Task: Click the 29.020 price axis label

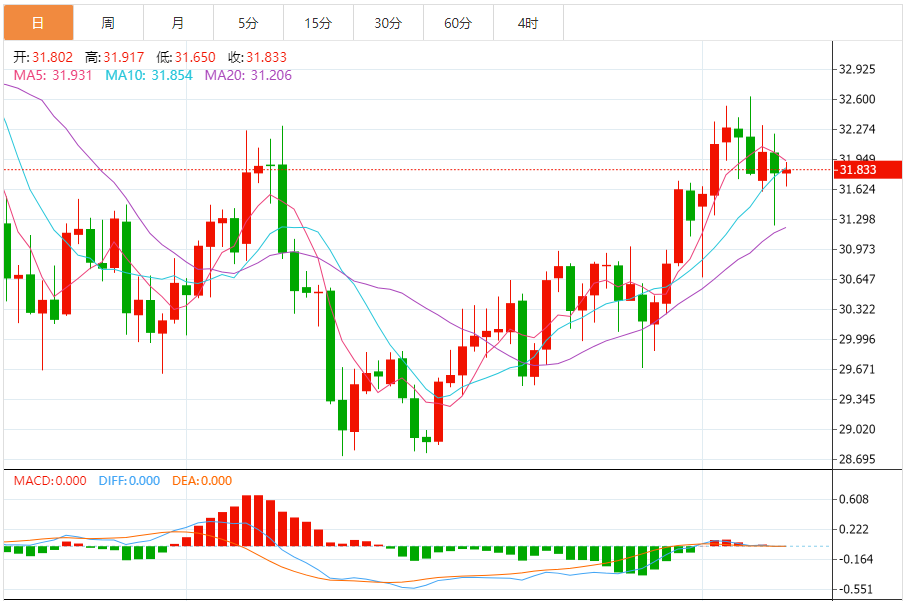Action: (857, 429)
